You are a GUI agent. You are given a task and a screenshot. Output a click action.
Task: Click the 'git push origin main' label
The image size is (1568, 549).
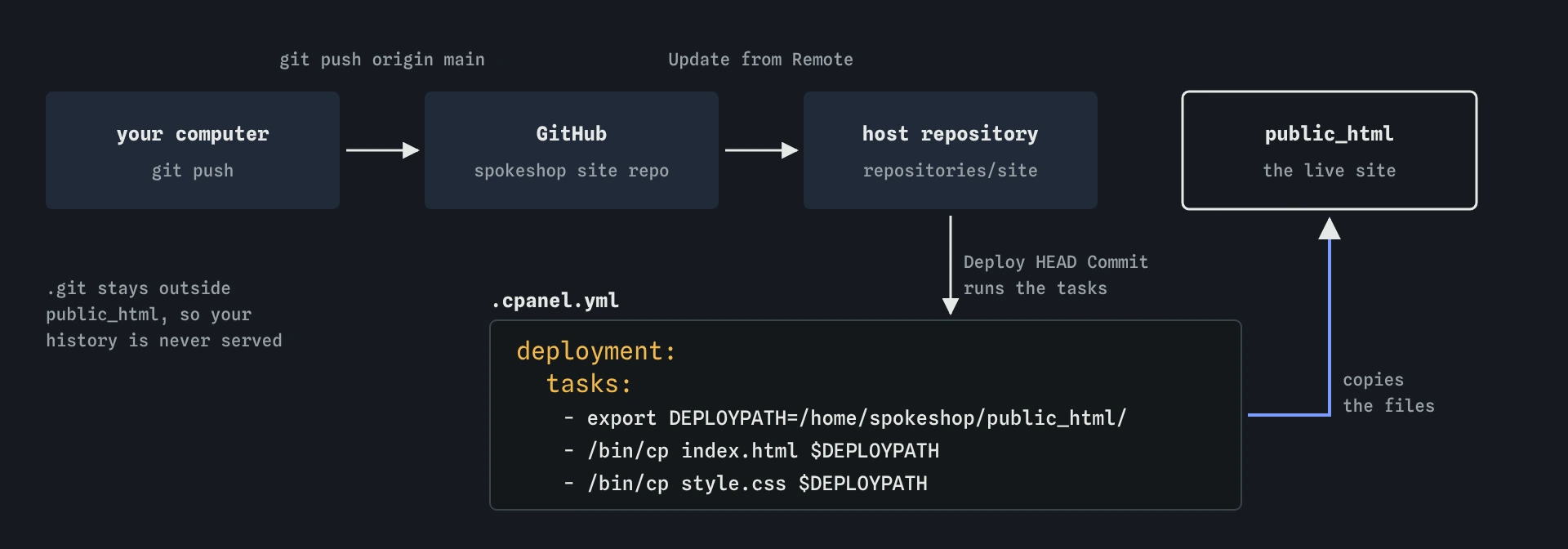pyautogui.click(x=382, y=60)
